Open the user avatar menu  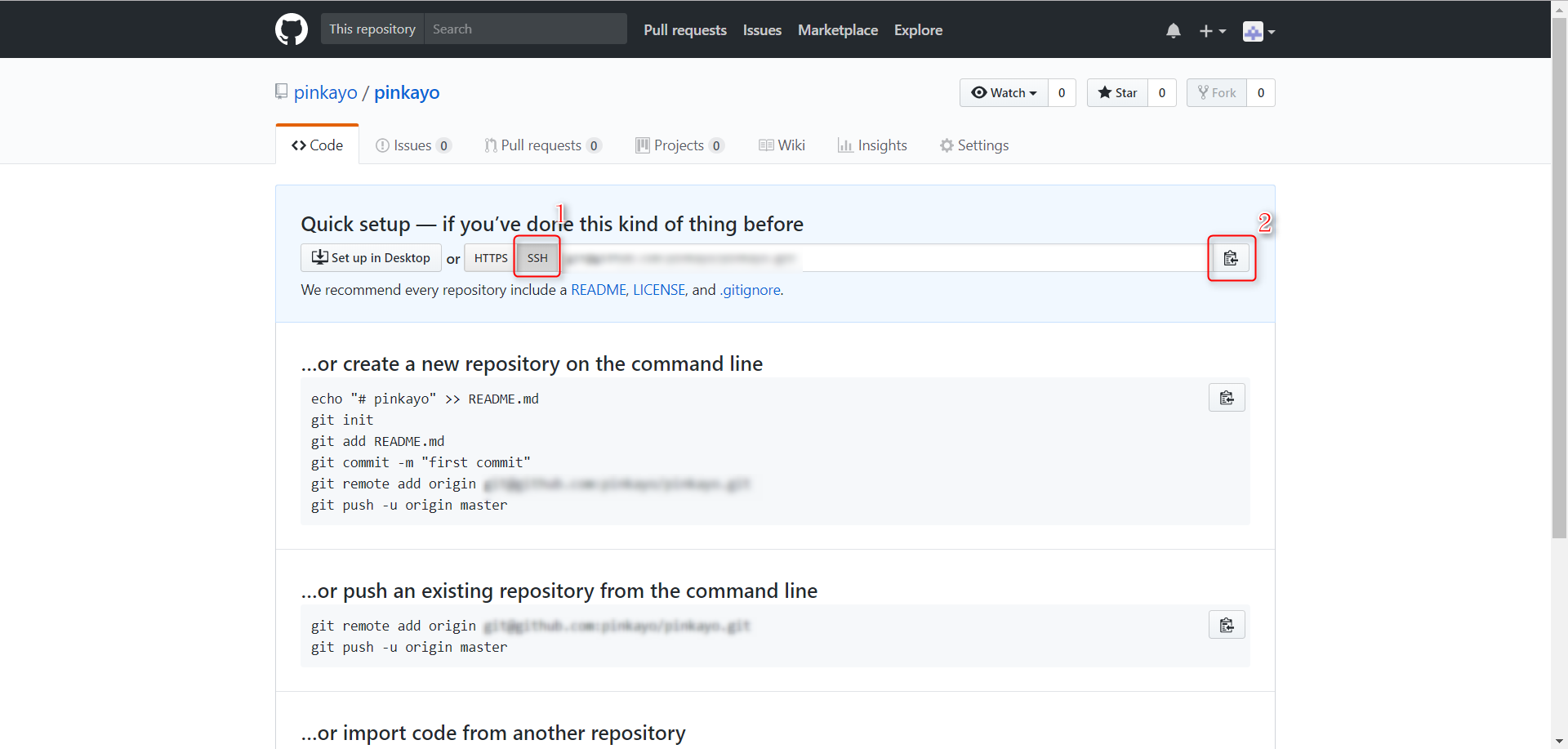click(x=1258, y=31)
